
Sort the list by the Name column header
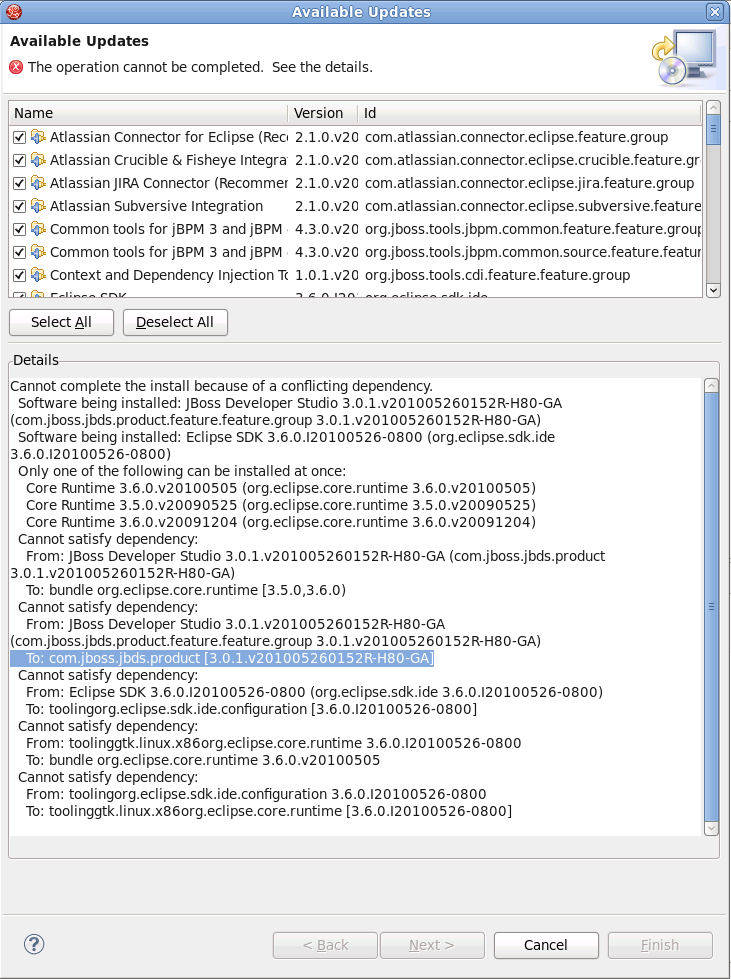149,113
